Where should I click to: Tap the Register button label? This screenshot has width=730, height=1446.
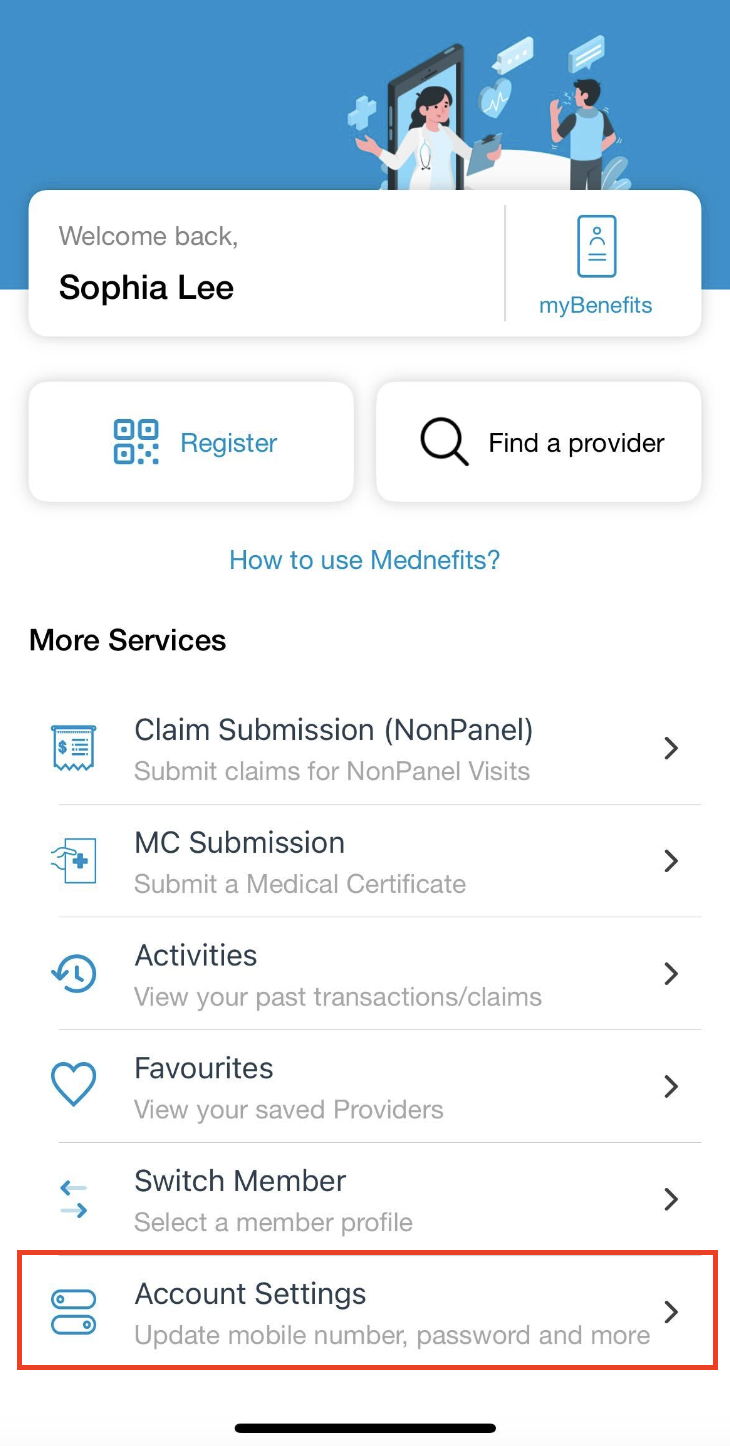[x=229, y=443]
